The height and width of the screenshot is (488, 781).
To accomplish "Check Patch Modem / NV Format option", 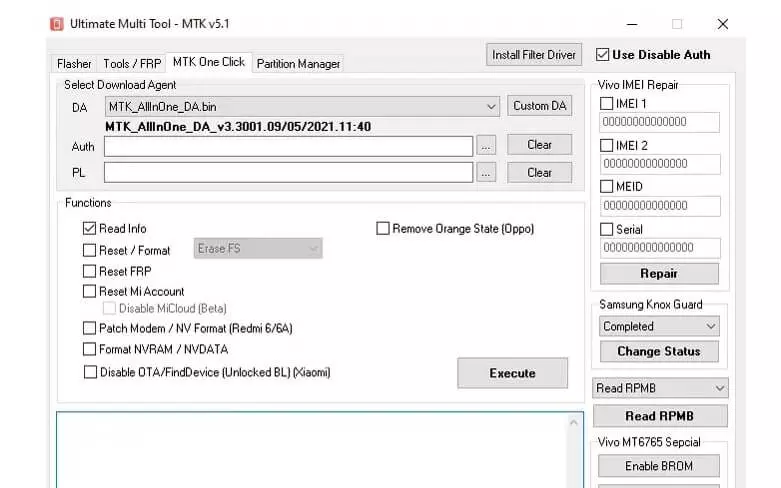I will pyautogui.click(x=89, y=328).
